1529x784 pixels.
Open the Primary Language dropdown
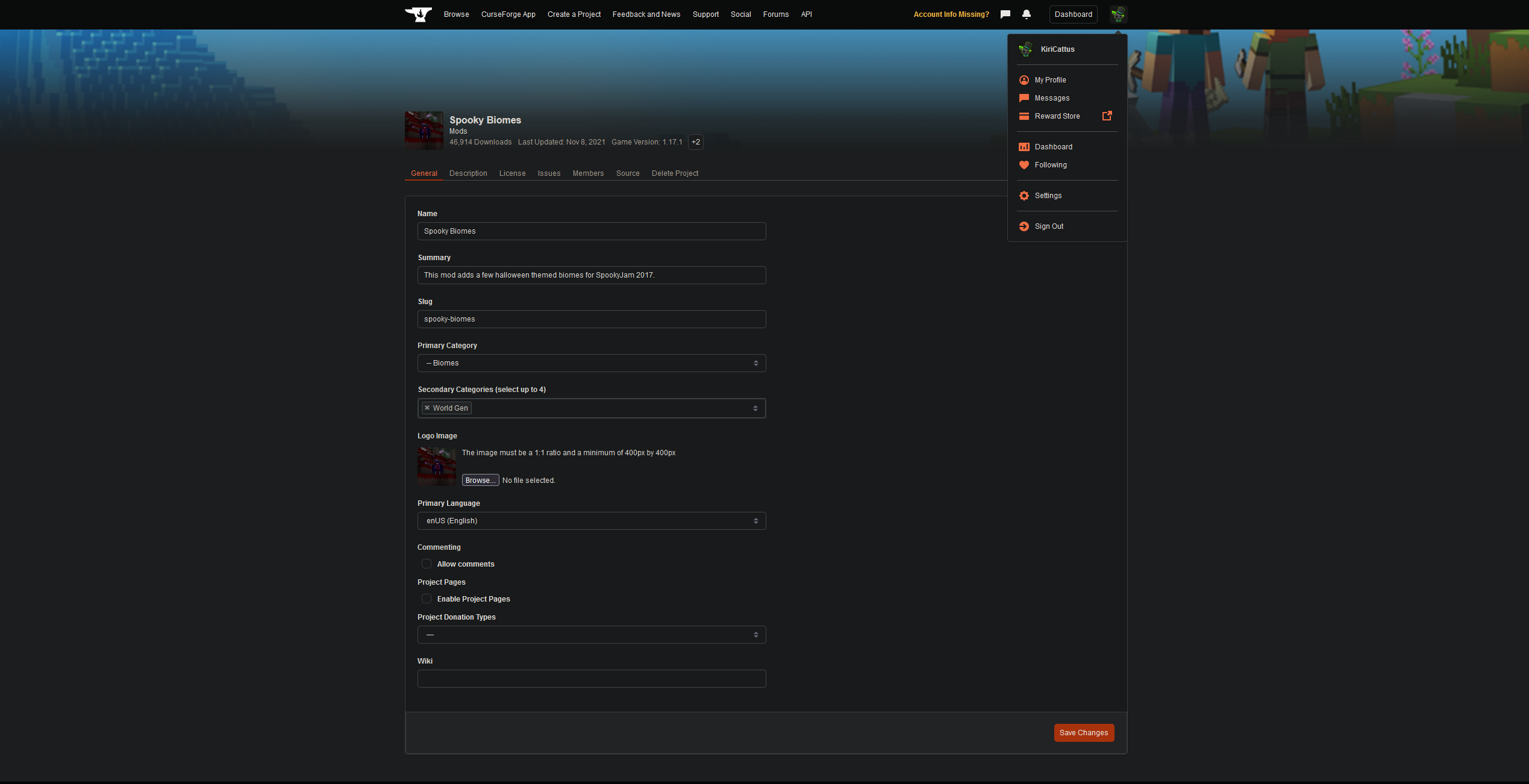(591, 521)
